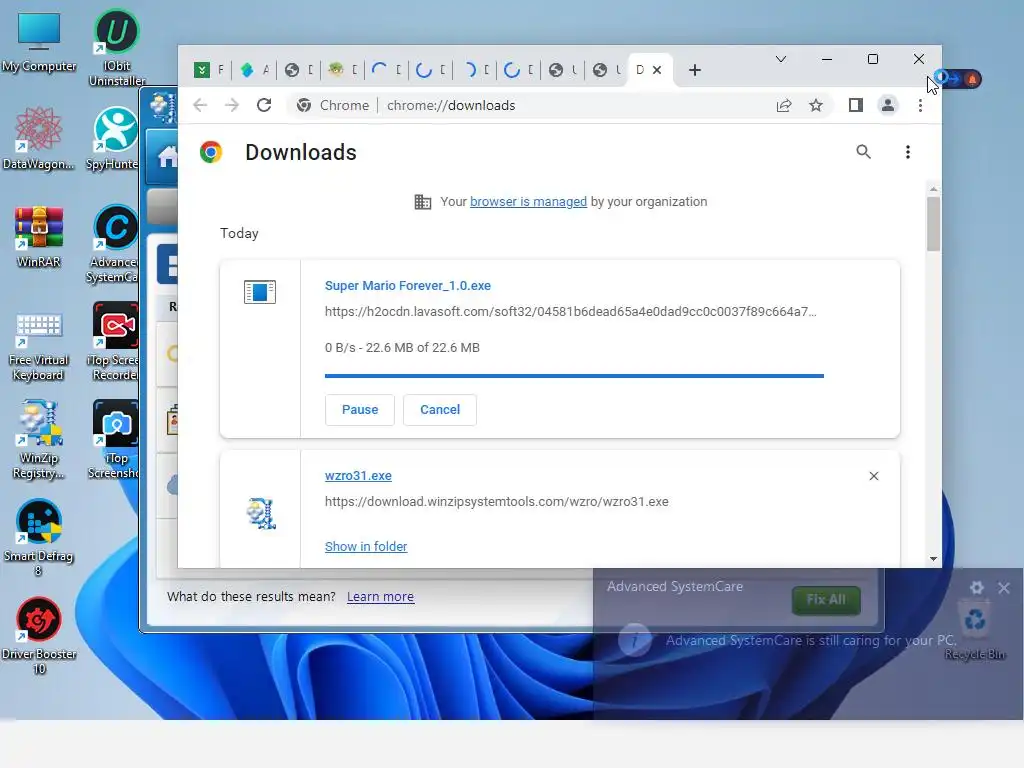This screenshot has height=768, width=1024.
Task: Open new tab with plus button
Action: point(695,70)
